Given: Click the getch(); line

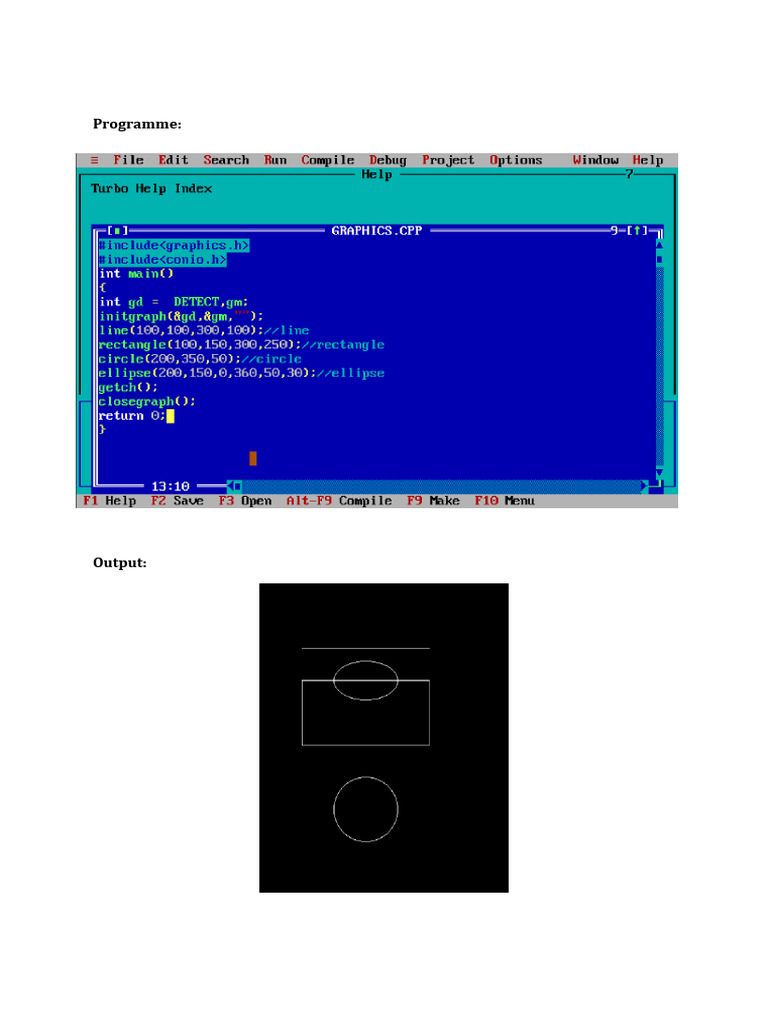Looking at the screenshot, I should coord(128,387).
